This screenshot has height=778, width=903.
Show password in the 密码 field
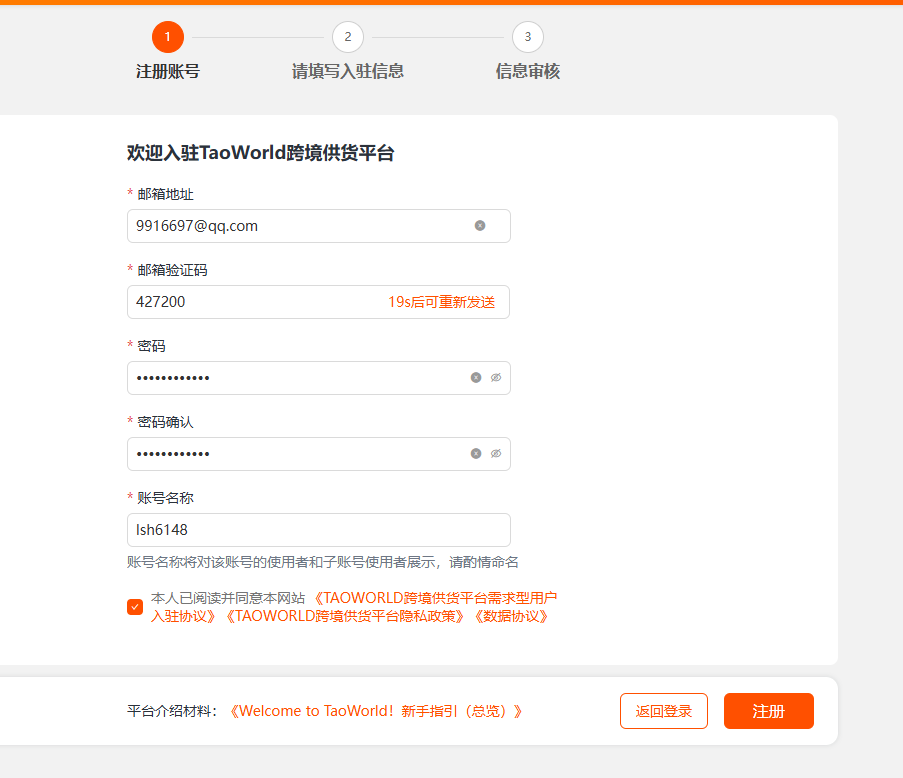tap(496, 378)
